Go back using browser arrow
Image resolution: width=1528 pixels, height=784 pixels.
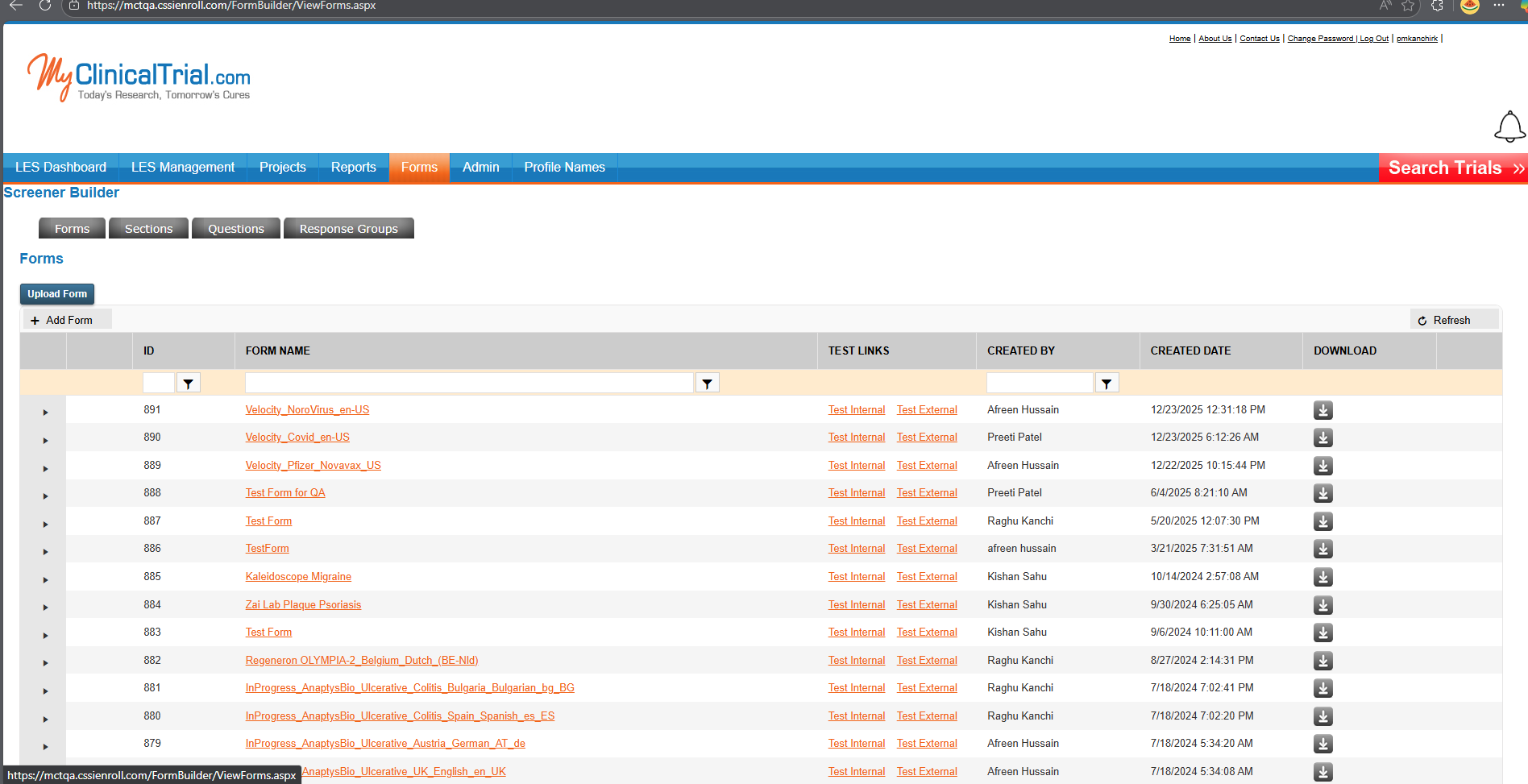[16, 6]
